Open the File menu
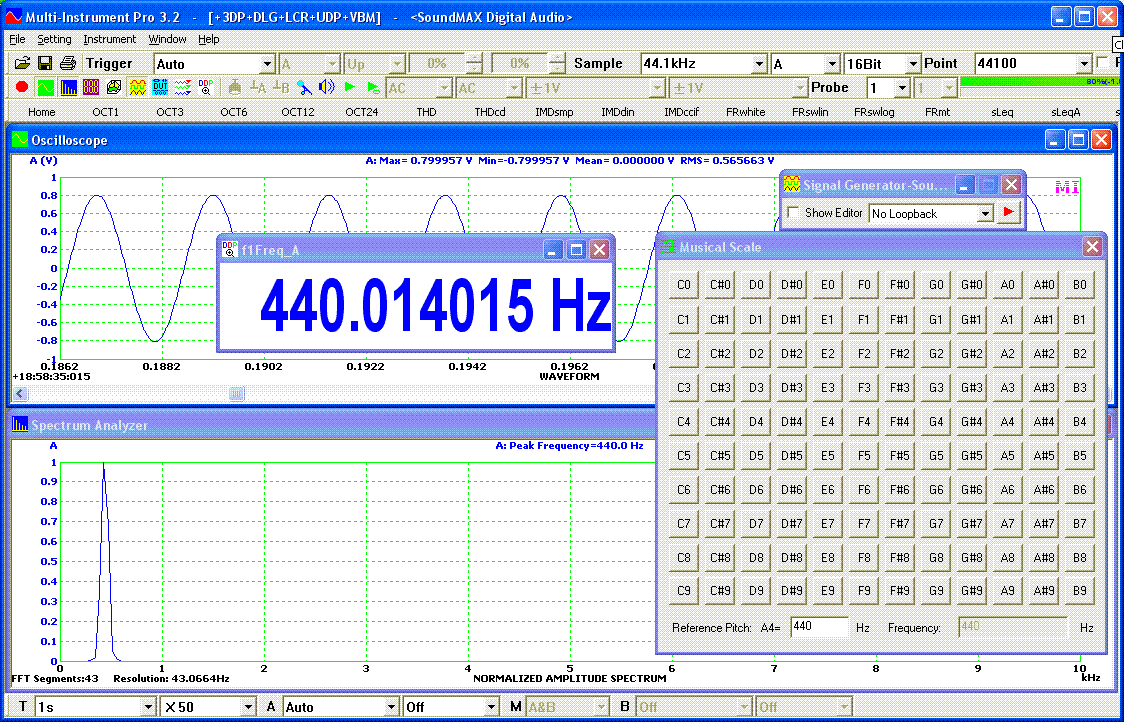This screenshot has height=722, width=1124. pos(17,39)
